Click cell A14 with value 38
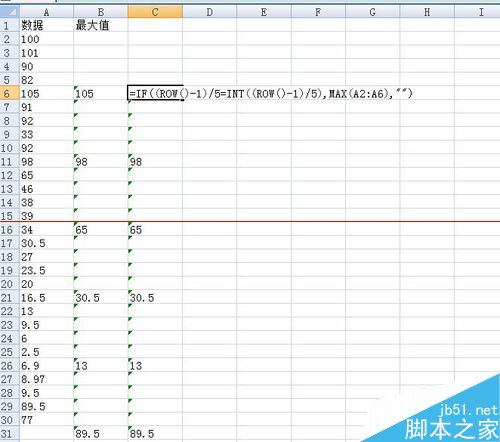This screenshot has height=442, width=500. click(x=47, y=202)
